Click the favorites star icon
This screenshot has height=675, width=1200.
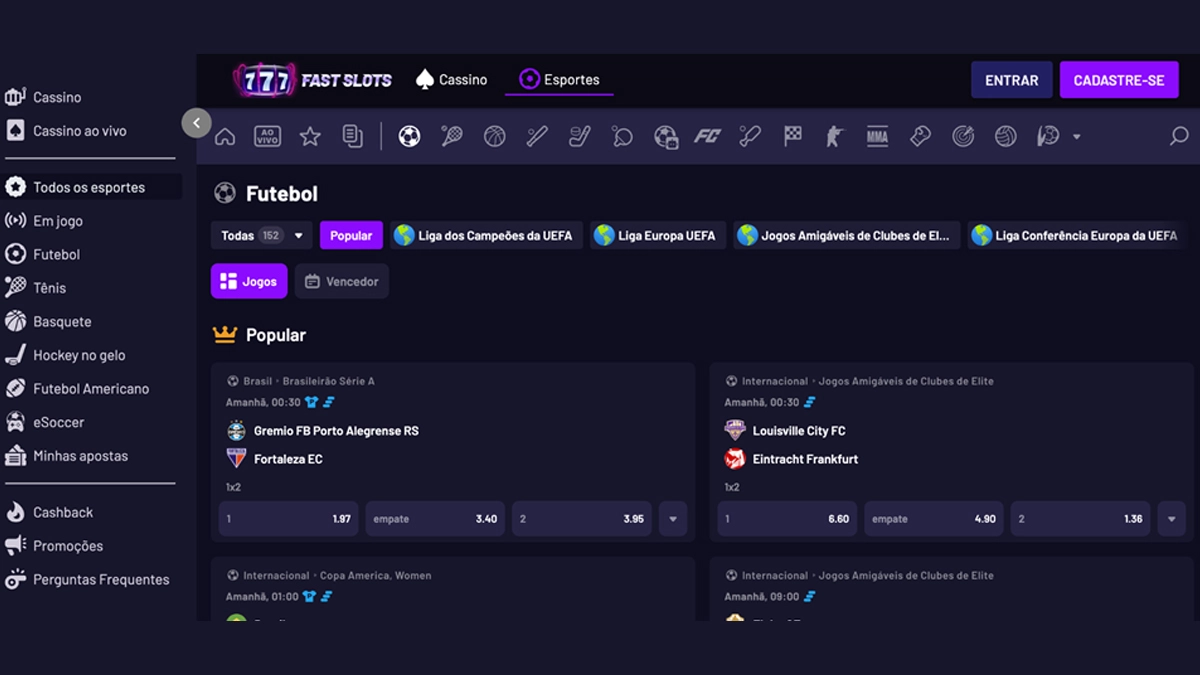point(310,137)
